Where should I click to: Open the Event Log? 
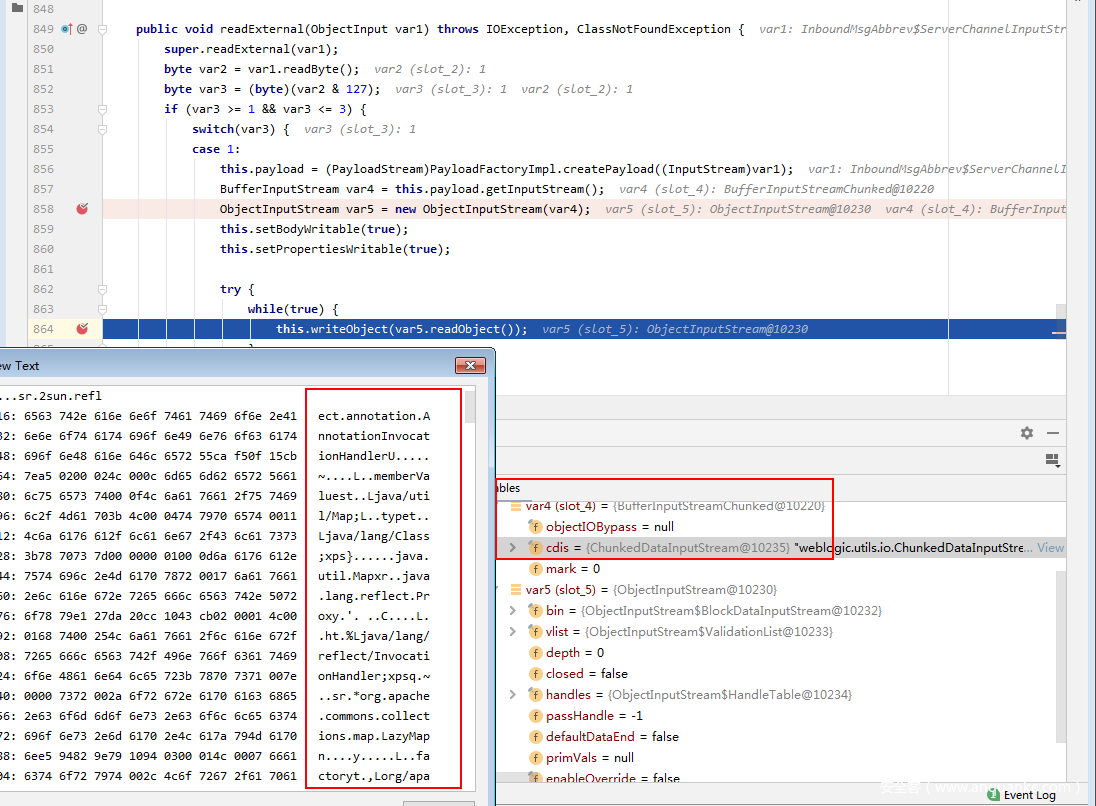1029,795
